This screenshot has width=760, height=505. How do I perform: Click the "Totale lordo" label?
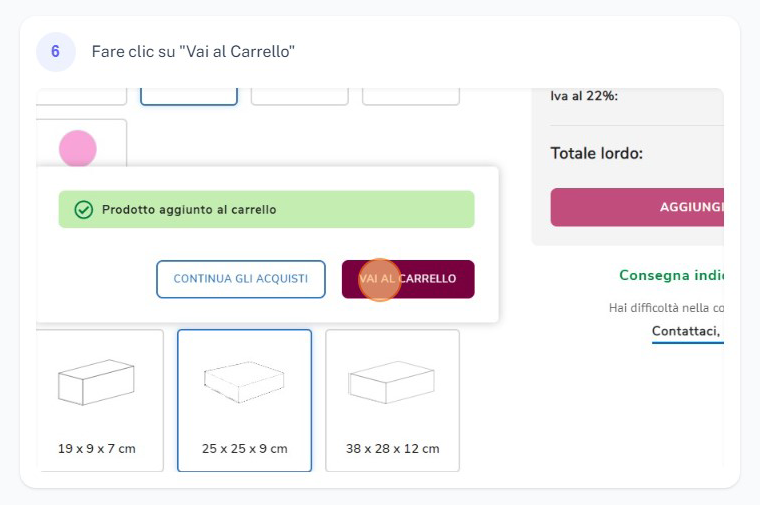pyautogui.click(x=597, y=154)
